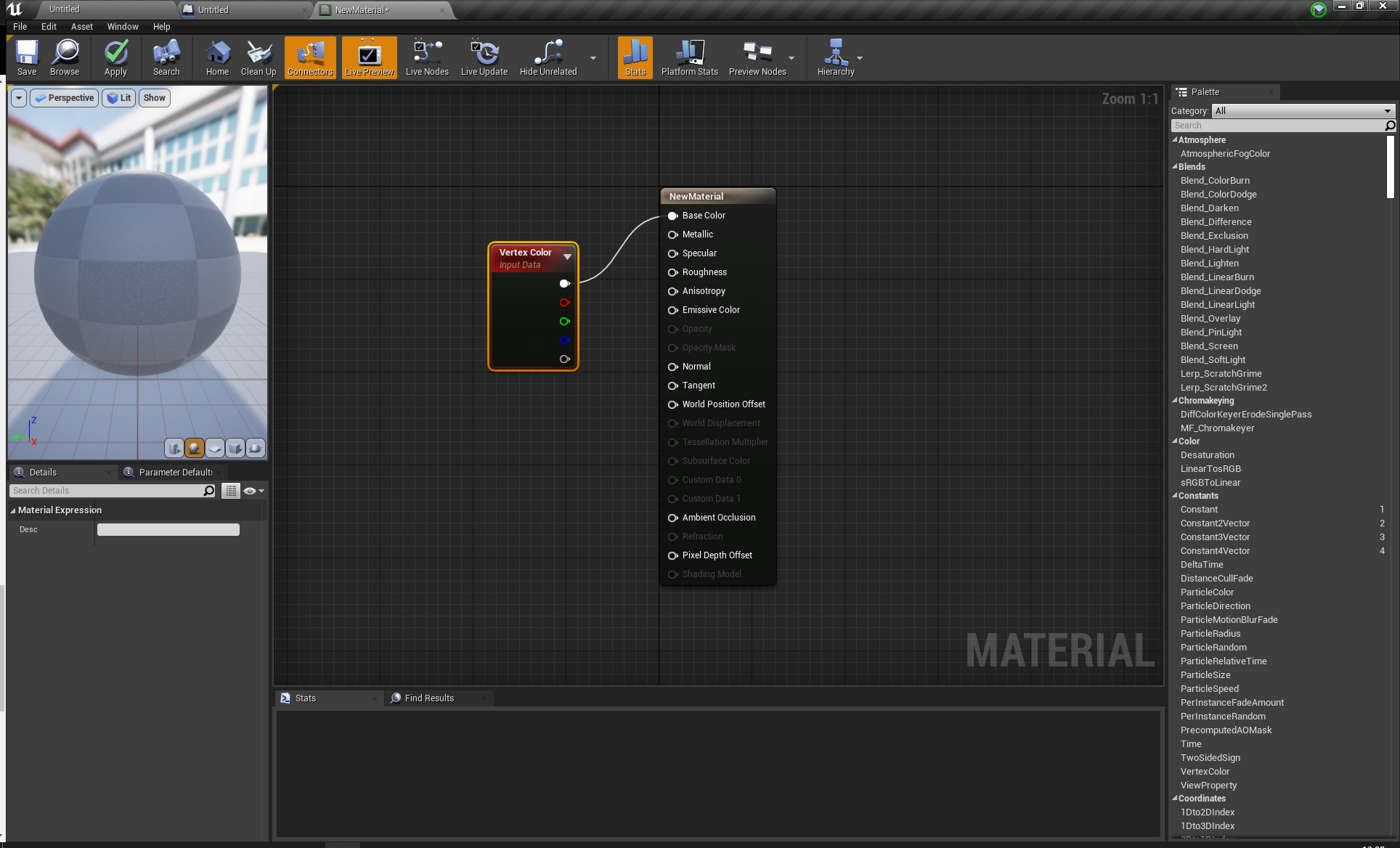Apply the material changes
This screenshot has width=1400, height=848.
(115, 57)
